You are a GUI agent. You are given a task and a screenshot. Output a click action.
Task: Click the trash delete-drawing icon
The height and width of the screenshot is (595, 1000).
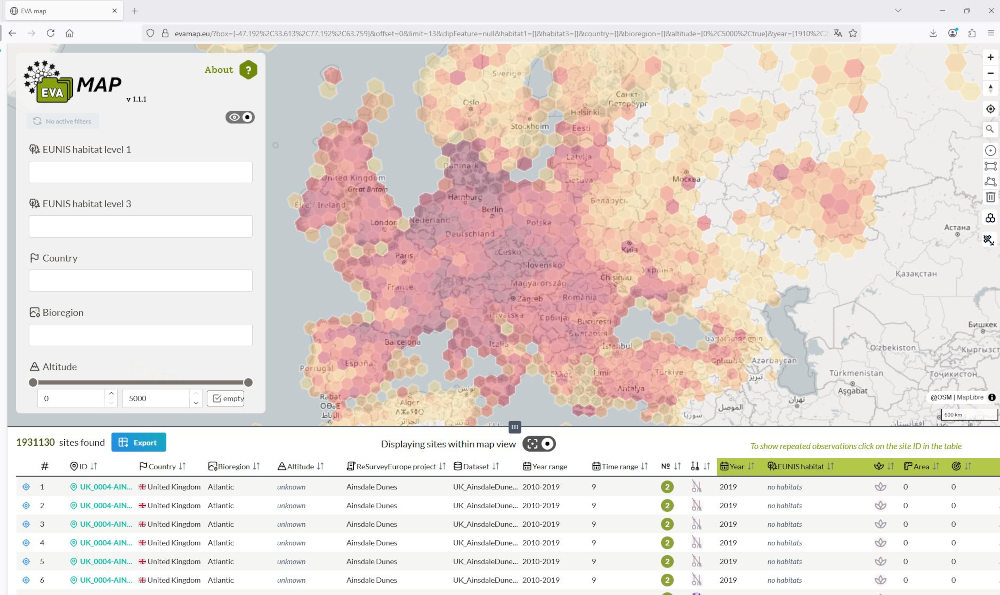pos(990,197)
